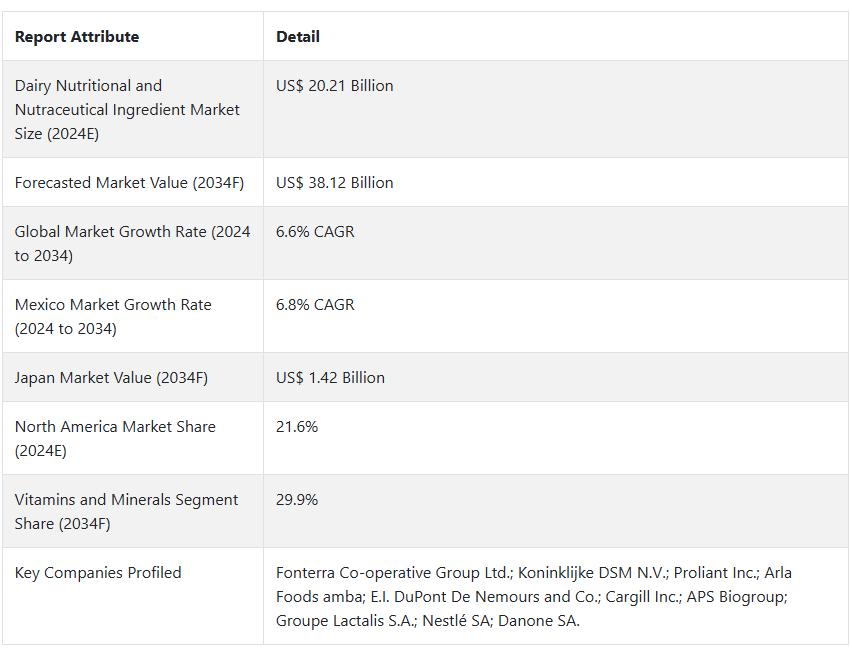Viewport: 851px width, 649px height.
Task: Click Fonterra Co-operative Group Ltd. text
Action: (x=393, y=573)
